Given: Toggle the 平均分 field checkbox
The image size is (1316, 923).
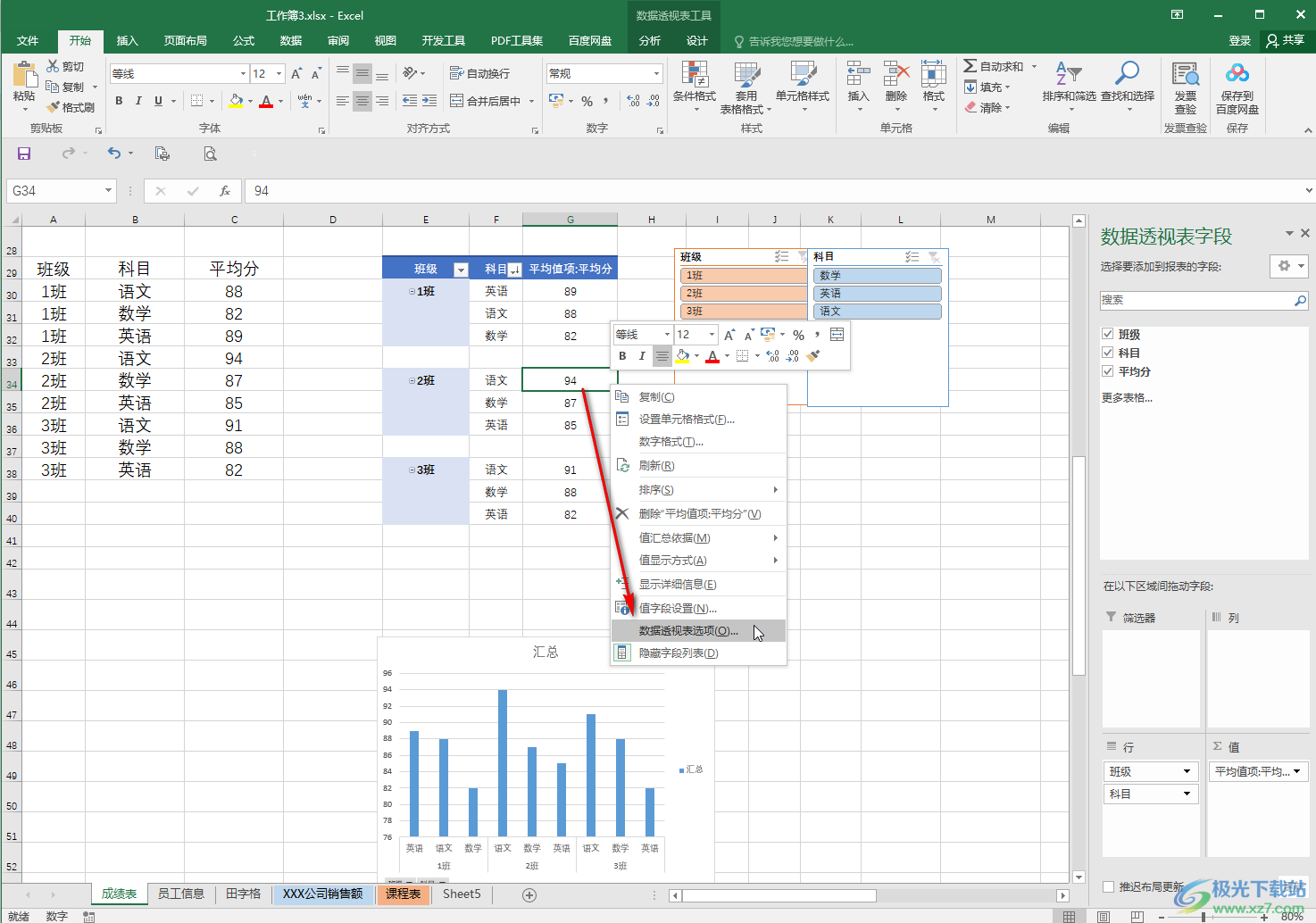Looking at the screenshot, I should (1108, 371).
